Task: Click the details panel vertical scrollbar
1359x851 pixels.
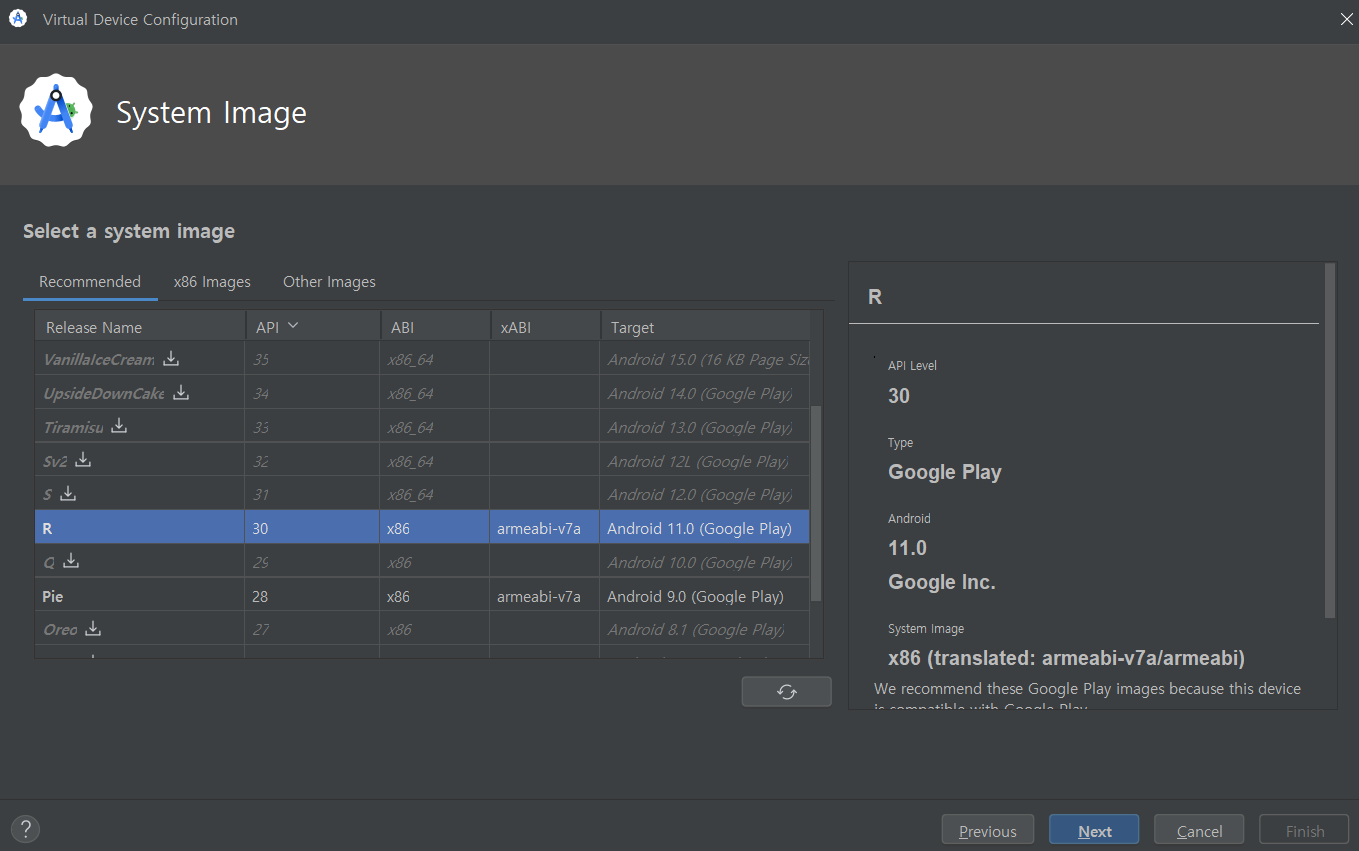Action: click(1329, 440)
